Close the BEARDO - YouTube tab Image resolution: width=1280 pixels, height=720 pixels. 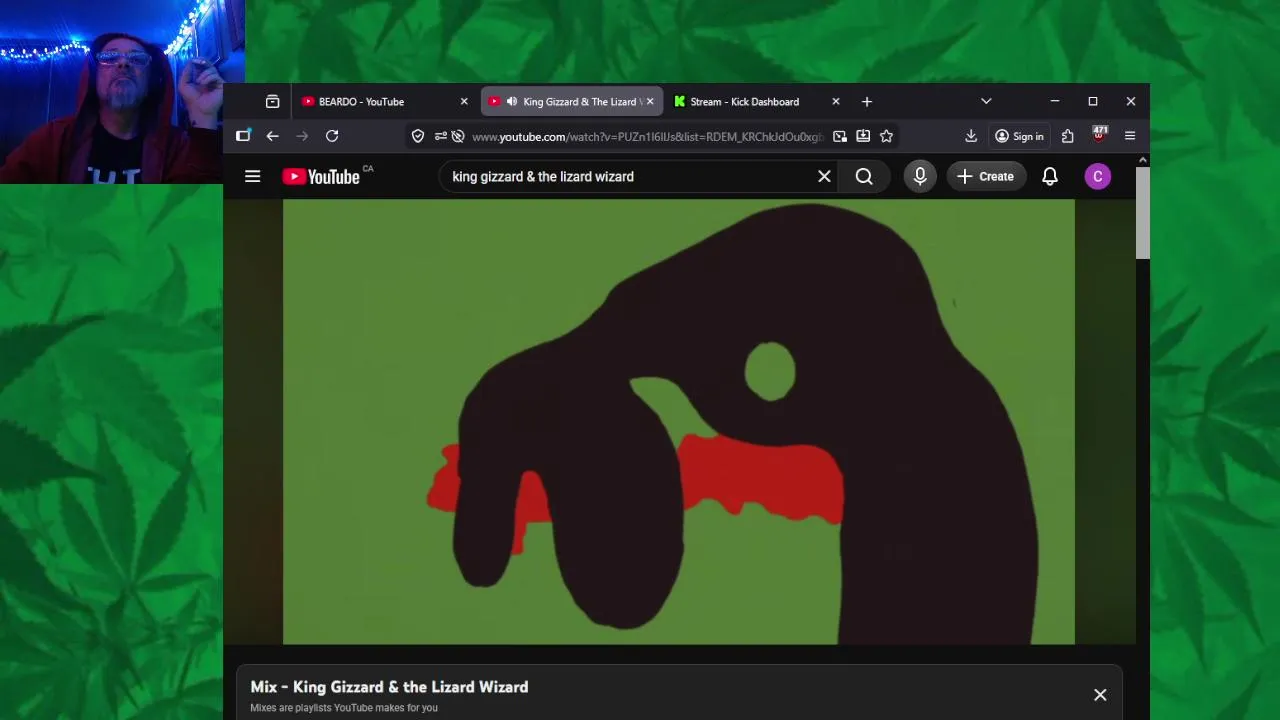(x=464, y=102)
